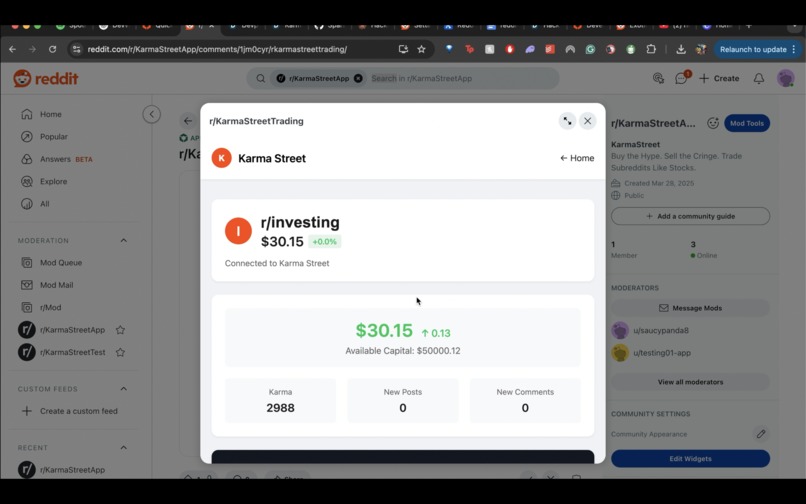Click browser forward arrow
This screenshot has width=806, height=504.
click(32, 49)
